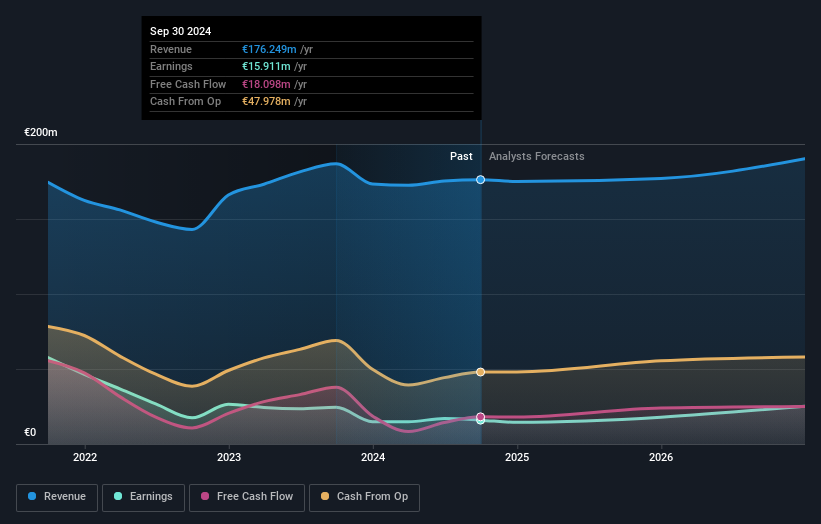Toggle the Earnings legend button

pos(143,497)
